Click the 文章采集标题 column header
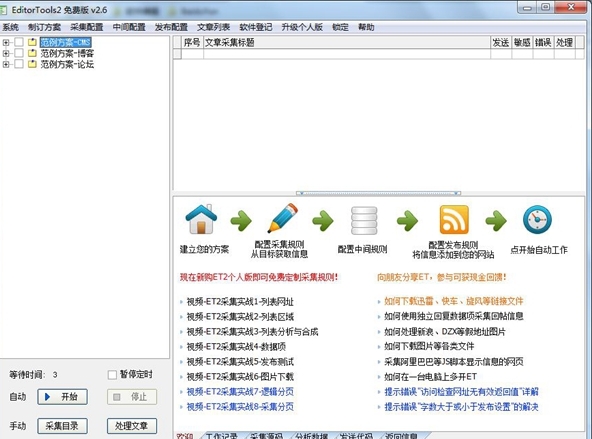The height and width of the screenshot is (439, 592). [x=347, y=43]
